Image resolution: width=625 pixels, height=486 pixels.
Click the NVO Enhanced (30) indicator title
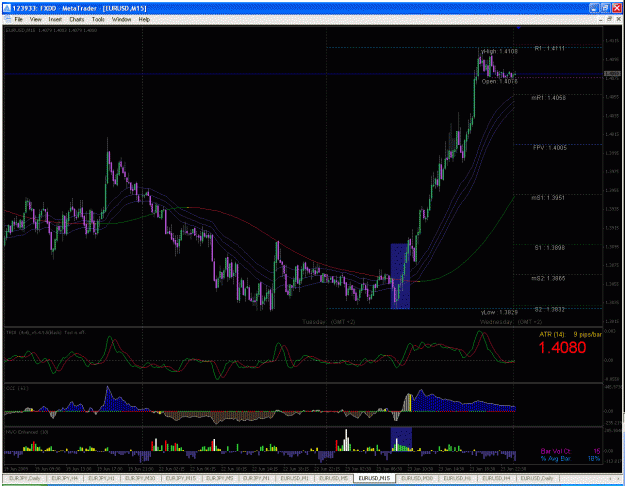coord(27,432)
